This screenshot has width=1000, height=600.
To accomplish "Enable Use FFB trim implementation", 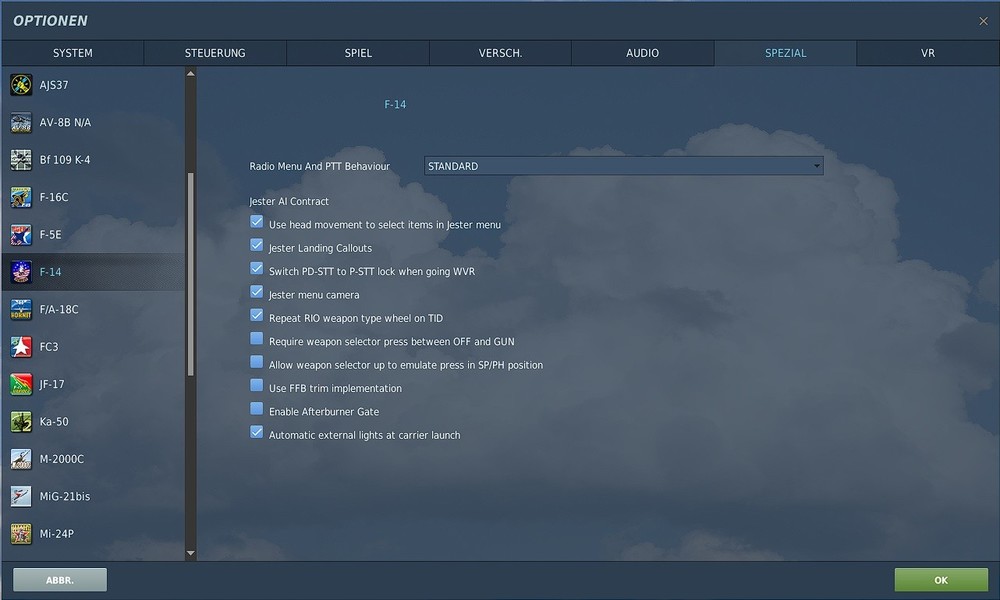I will [x=256, y=386].
